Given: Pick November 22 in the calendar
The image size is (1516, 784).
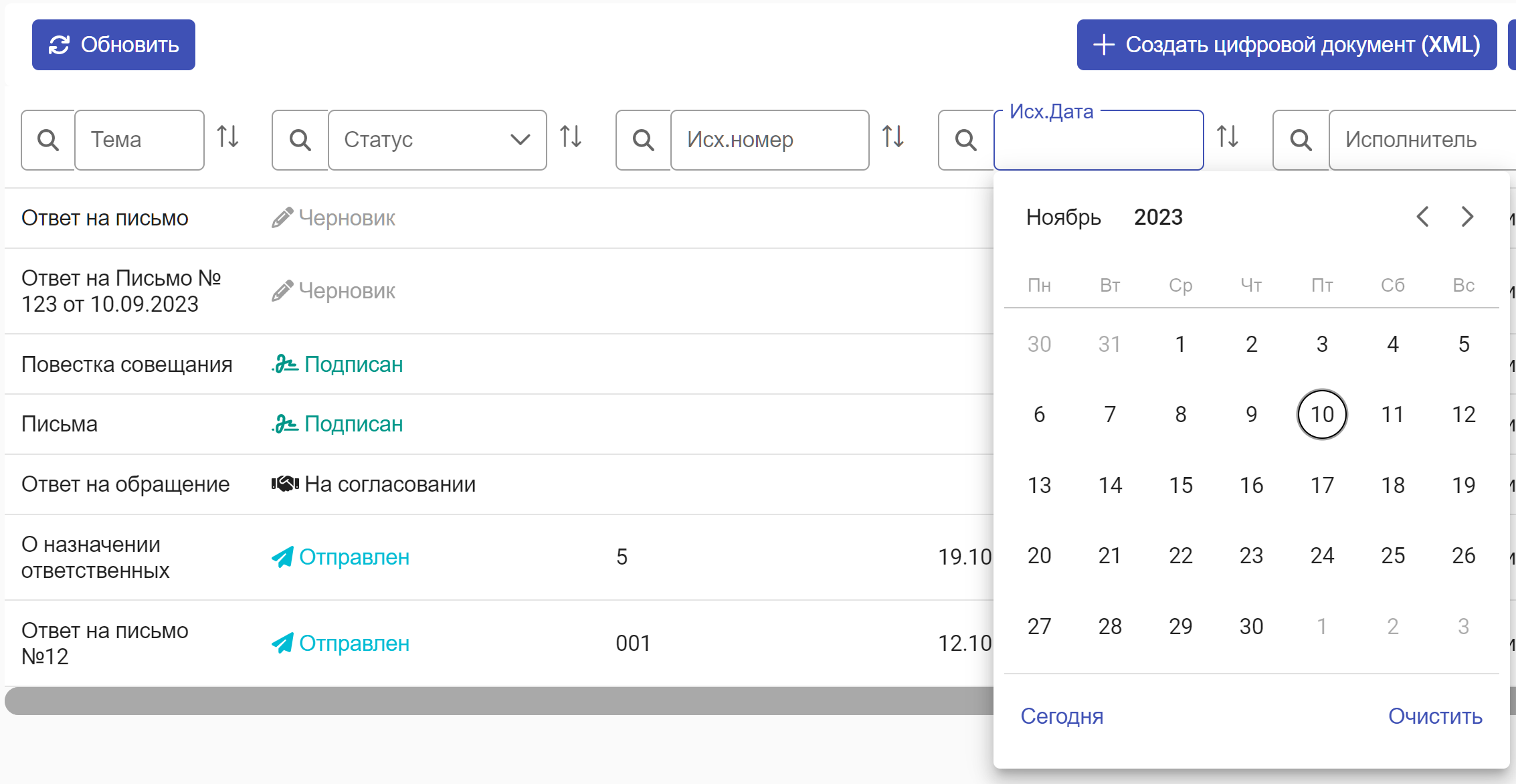Looking at the screenshot, I should (1181, 555).
